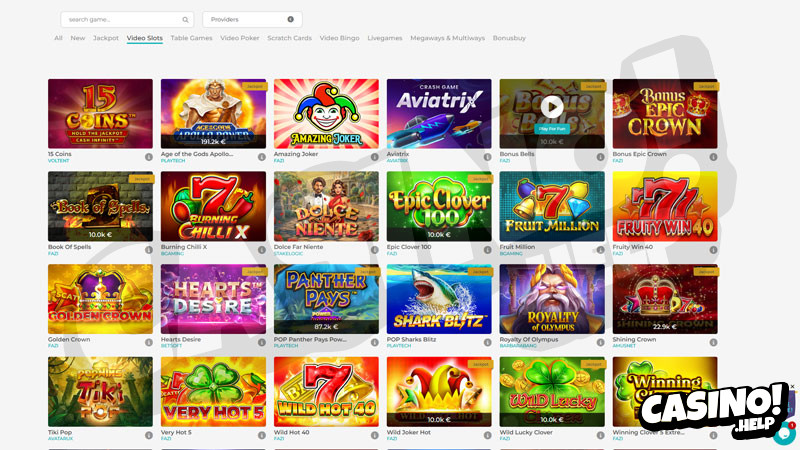Show info for Book Of Spells

pyautogui.click(x=149, y=250)
